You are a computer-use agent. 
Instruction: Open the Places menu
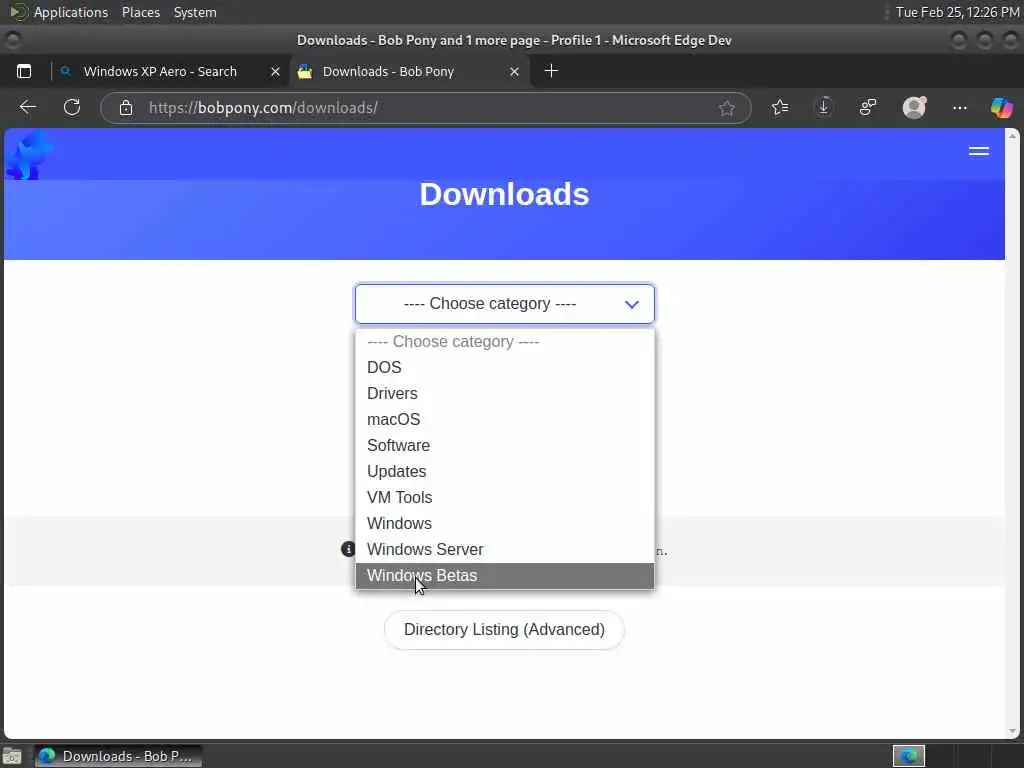[140, 12]
